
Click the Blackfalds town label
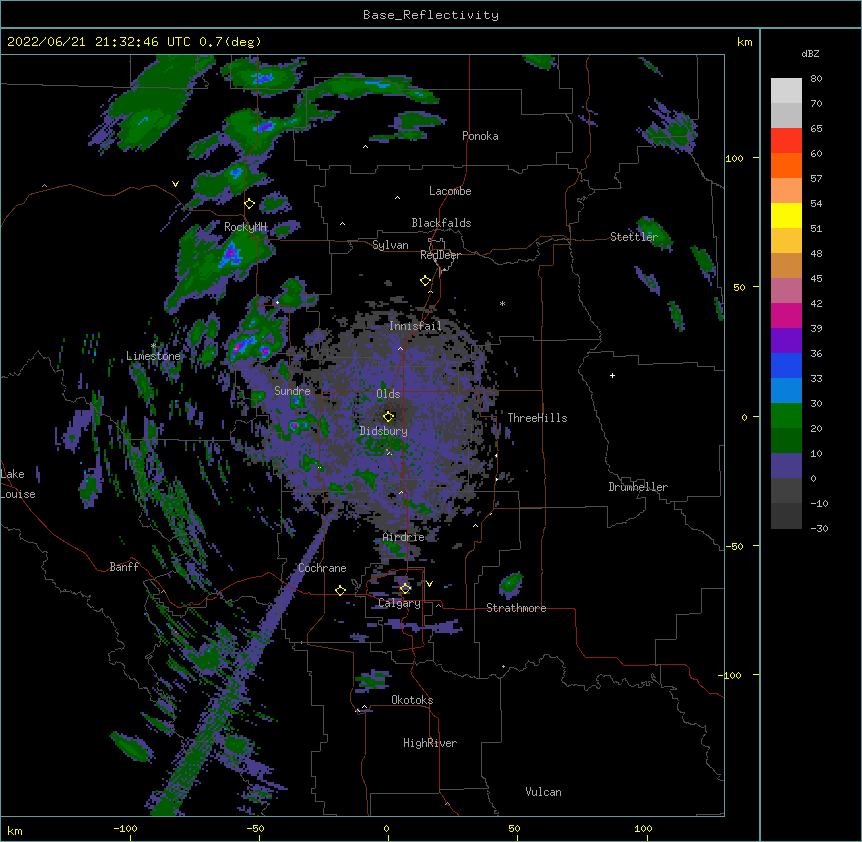[x=441, y=223]
